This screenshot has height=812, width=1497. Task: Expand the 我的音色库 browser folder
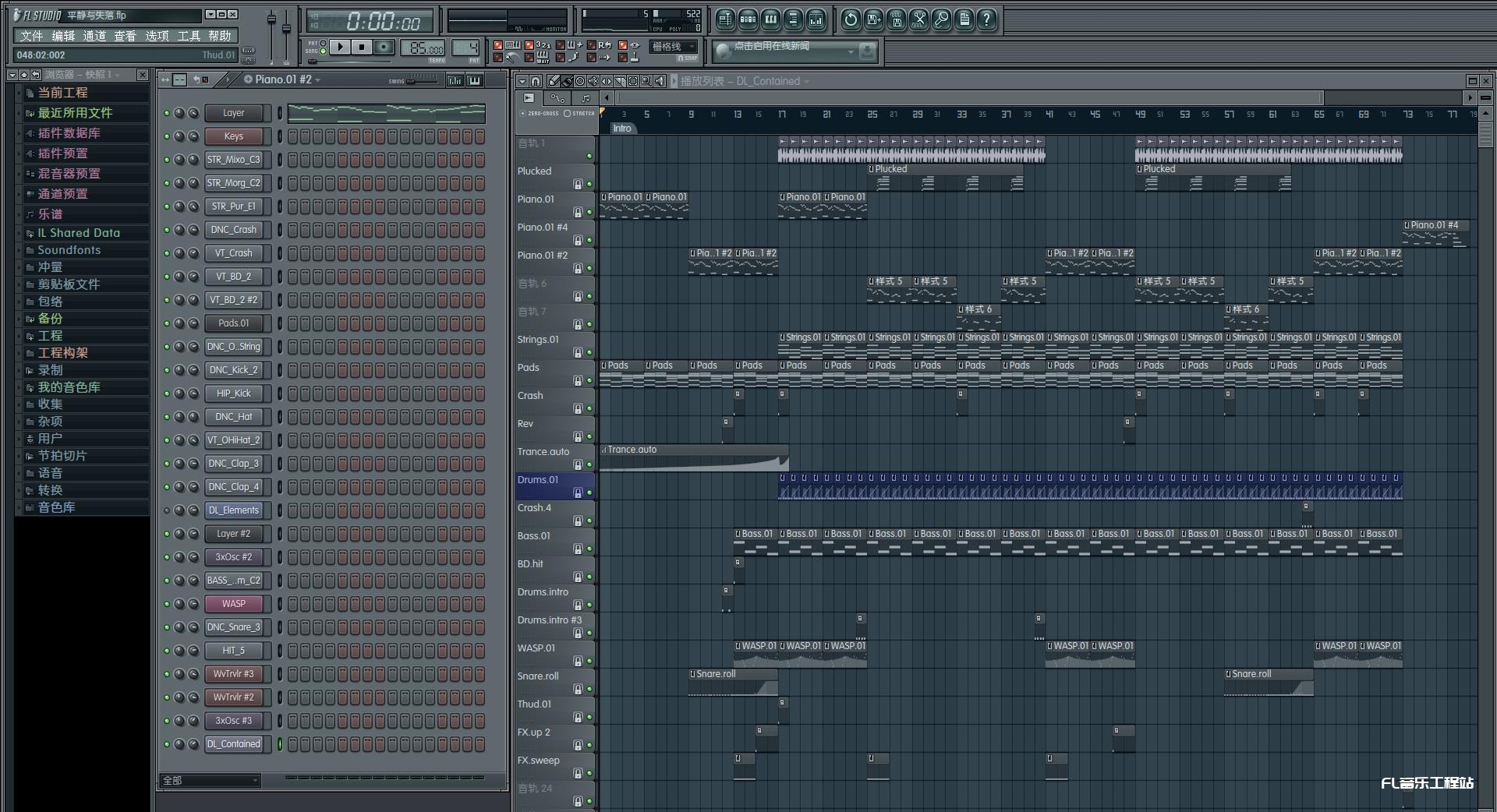pyautogui.click(x=86, y=387)
